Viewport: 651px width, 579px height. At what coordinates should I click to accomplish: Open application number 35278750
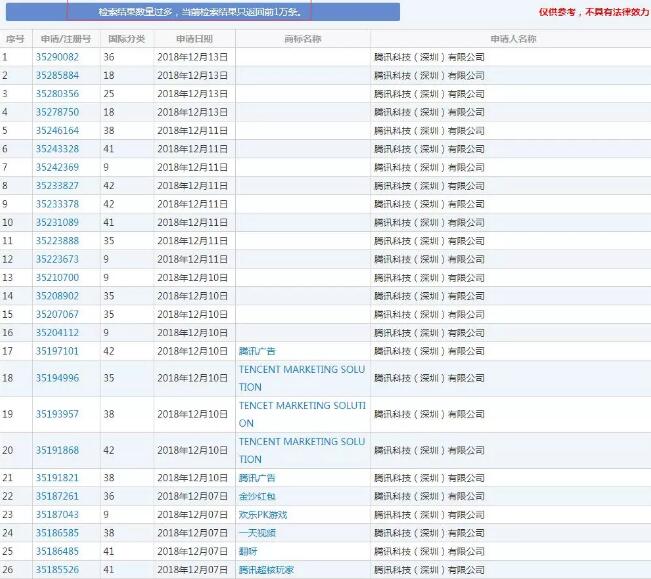click(57, 112)
